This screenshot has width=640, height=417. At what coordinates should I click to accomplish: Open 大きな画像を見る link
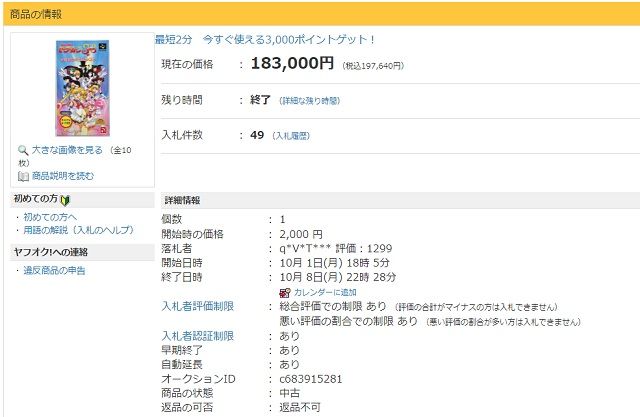(x=67, y=150)
